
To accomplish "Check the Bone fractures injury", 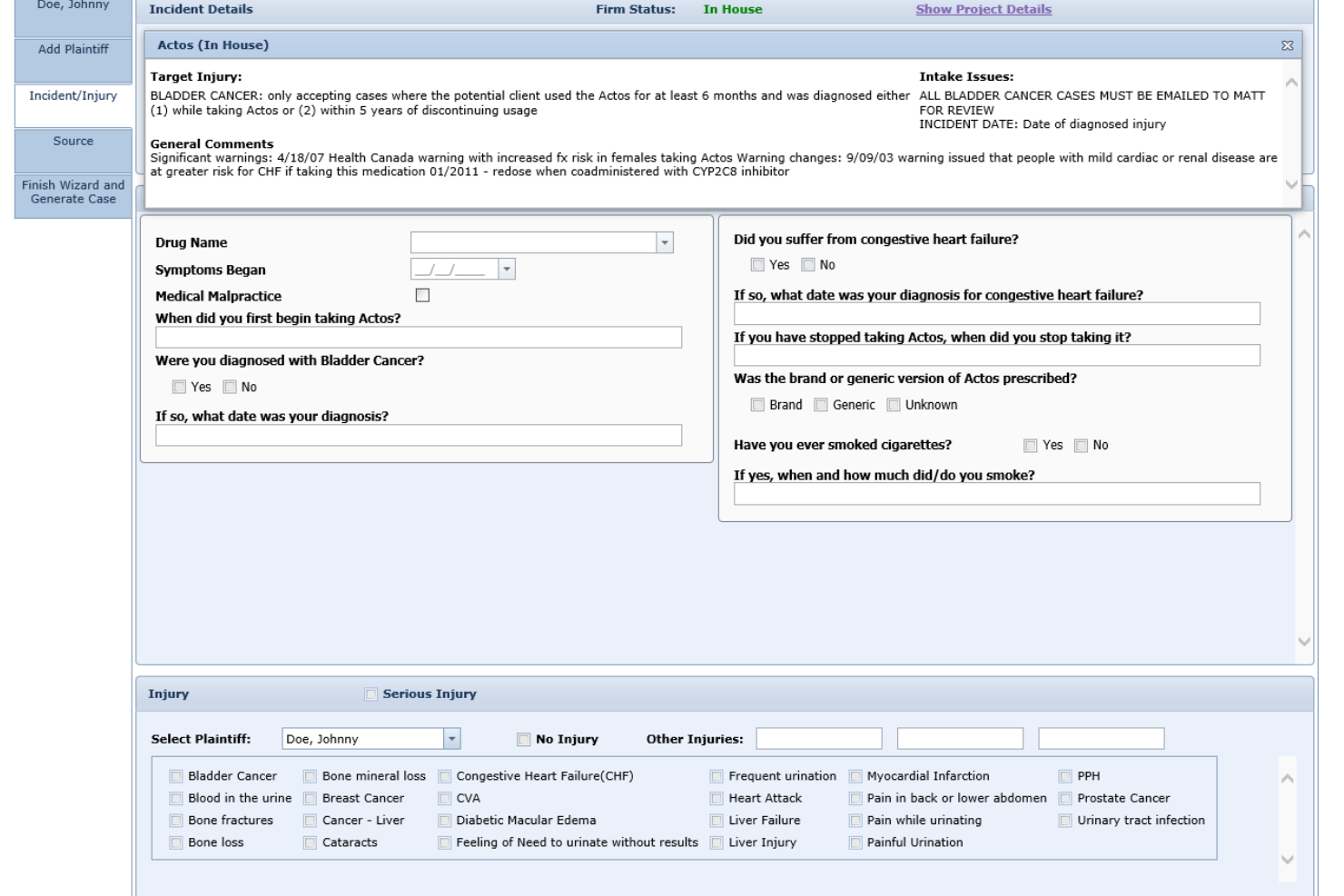I will coord(176,822).
